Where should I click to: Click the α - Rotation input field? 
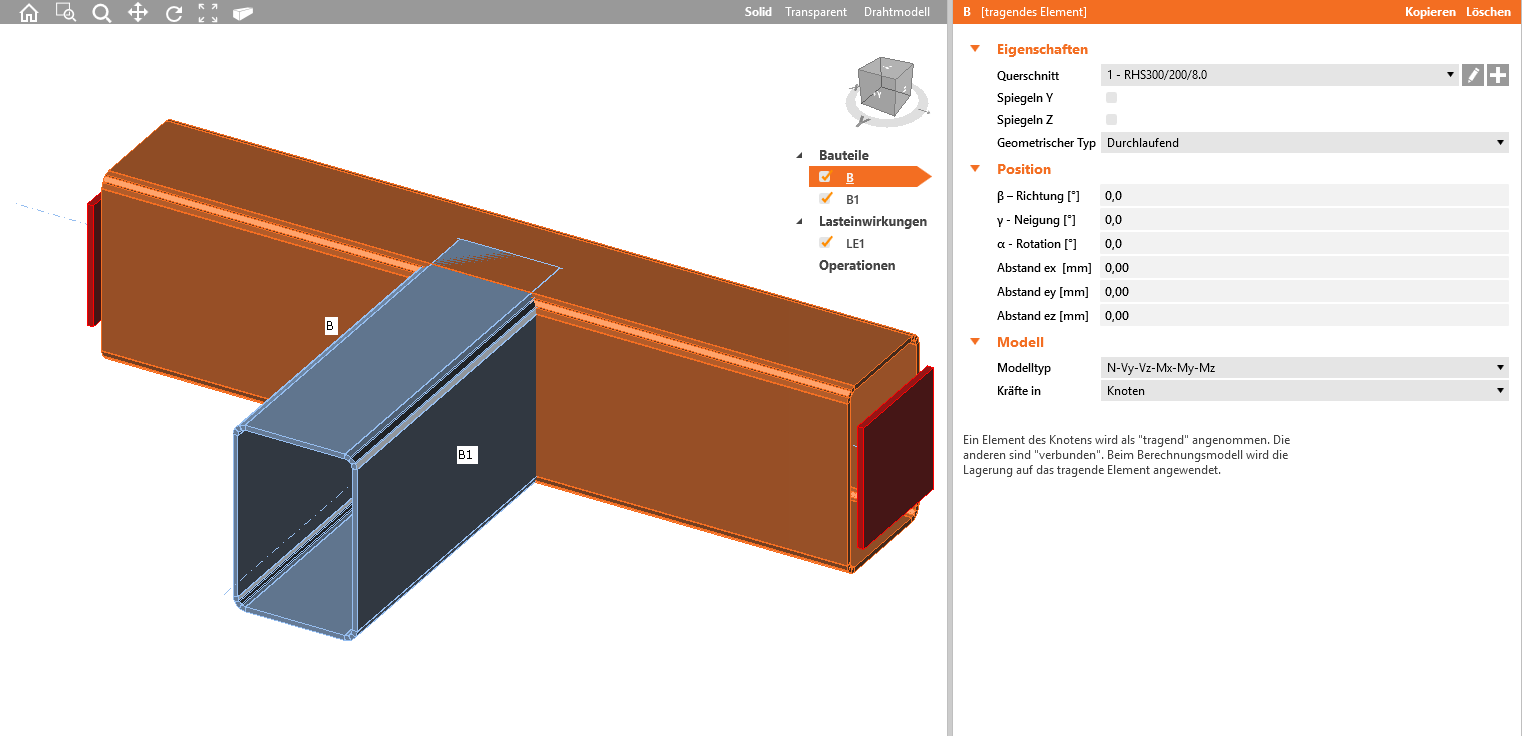coord(1304,244)
